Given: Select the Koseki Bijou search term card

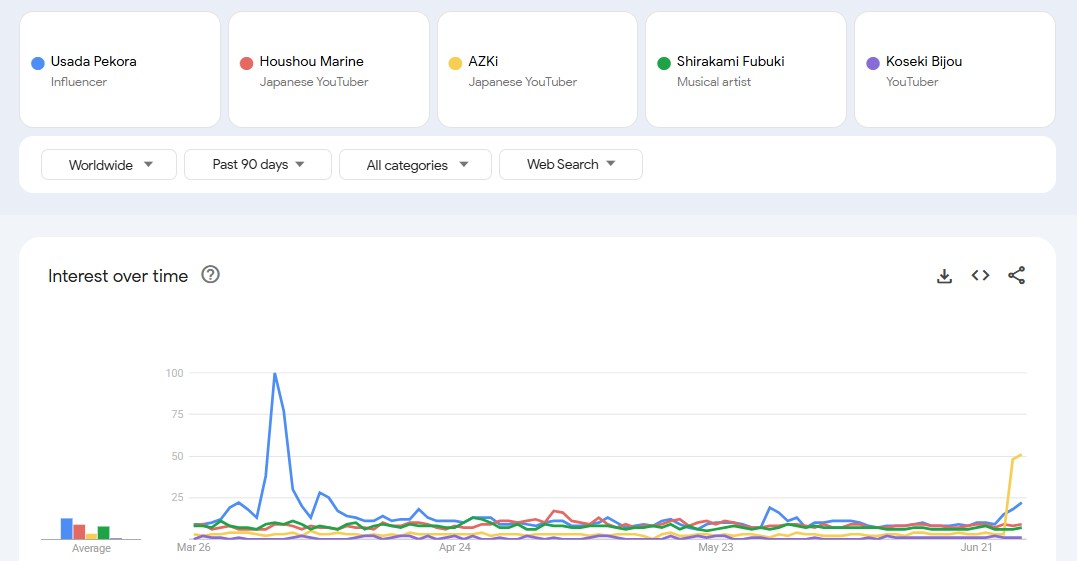Looking at the screenshot, I should pos(955,69).
